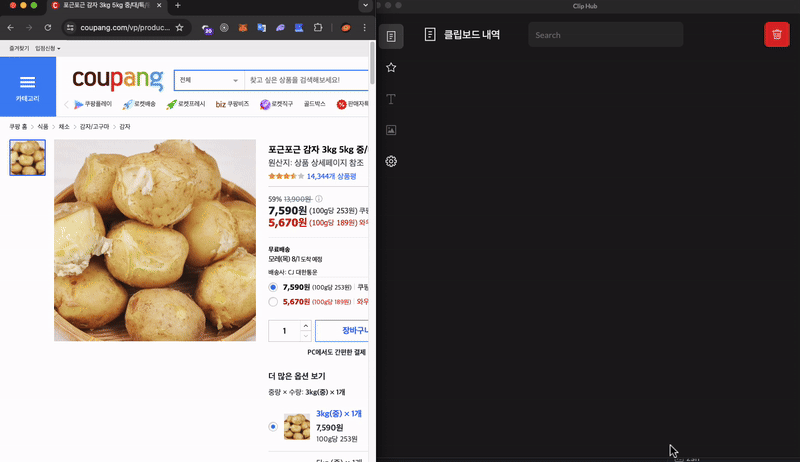Open 골드박스 shortcut
800x462 pixels.
[x=314, y=104]
